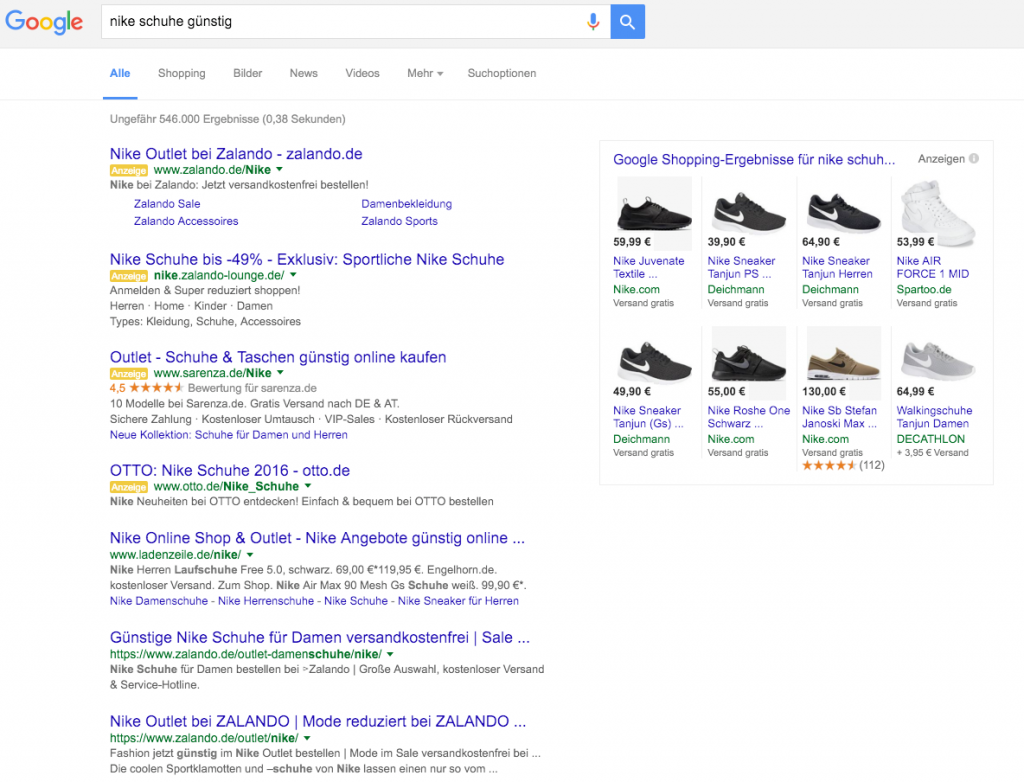Open the News tab
The width and height of the screenshot is (1024, 782).
304,73
